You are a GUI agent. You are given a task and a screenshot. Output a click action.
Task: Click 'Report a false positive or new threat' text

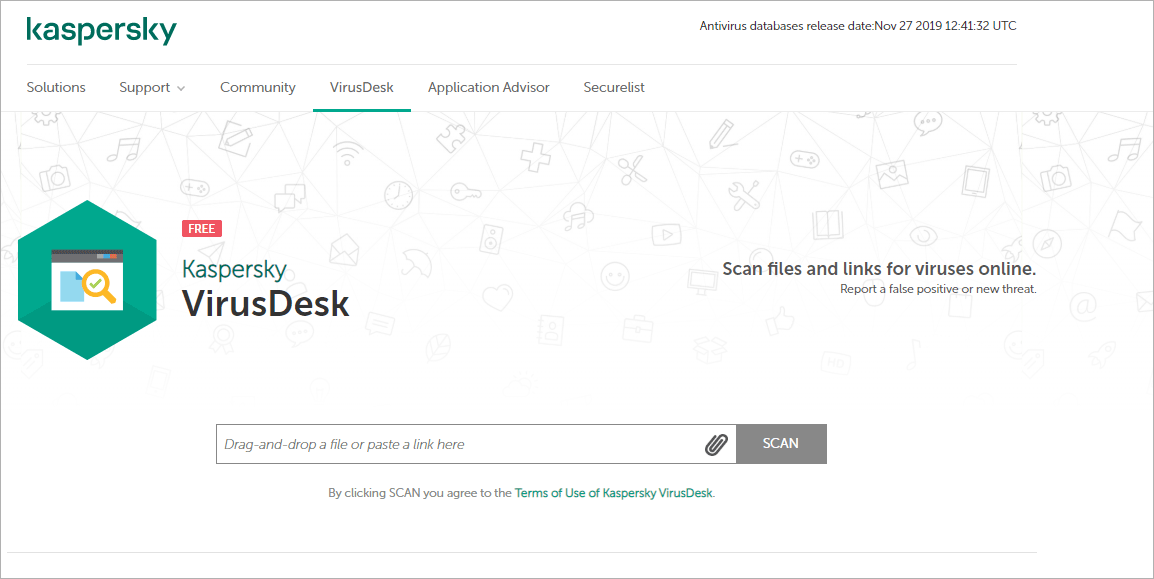pos(938,289)
